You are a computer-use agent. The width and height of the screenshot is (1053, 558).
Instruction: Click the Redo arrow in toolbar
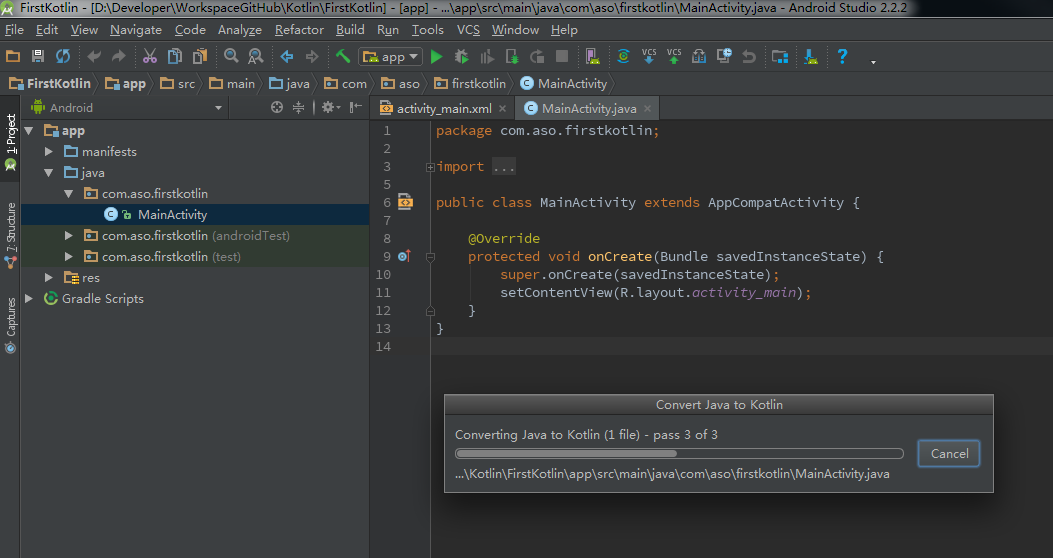pos(118,56)
